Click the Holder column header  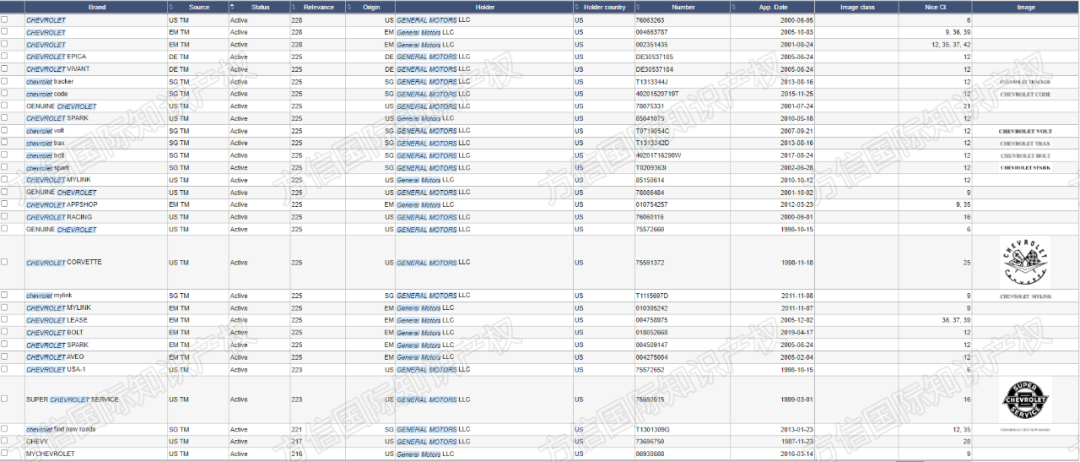tap(484, 7)
